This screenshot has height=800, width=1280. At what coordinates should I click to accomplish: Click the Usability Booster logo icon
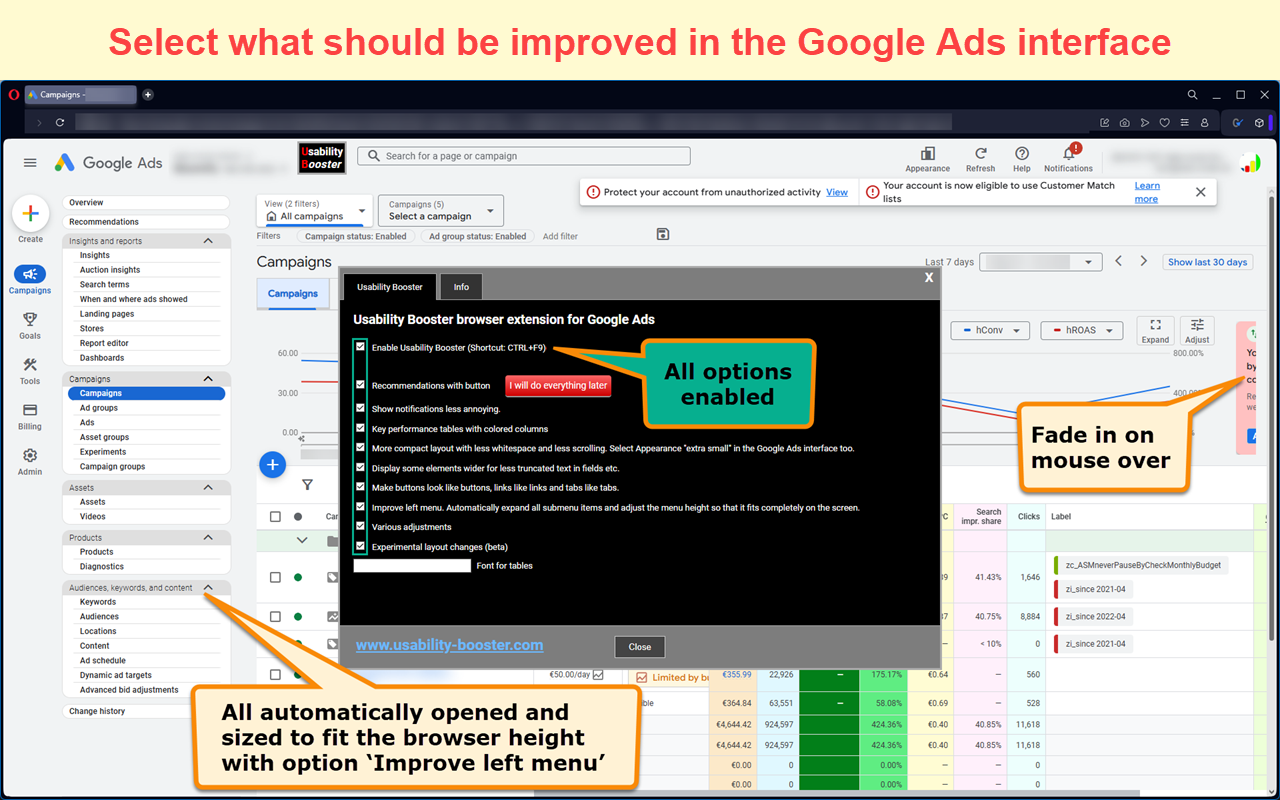click(x=322, y=158)
